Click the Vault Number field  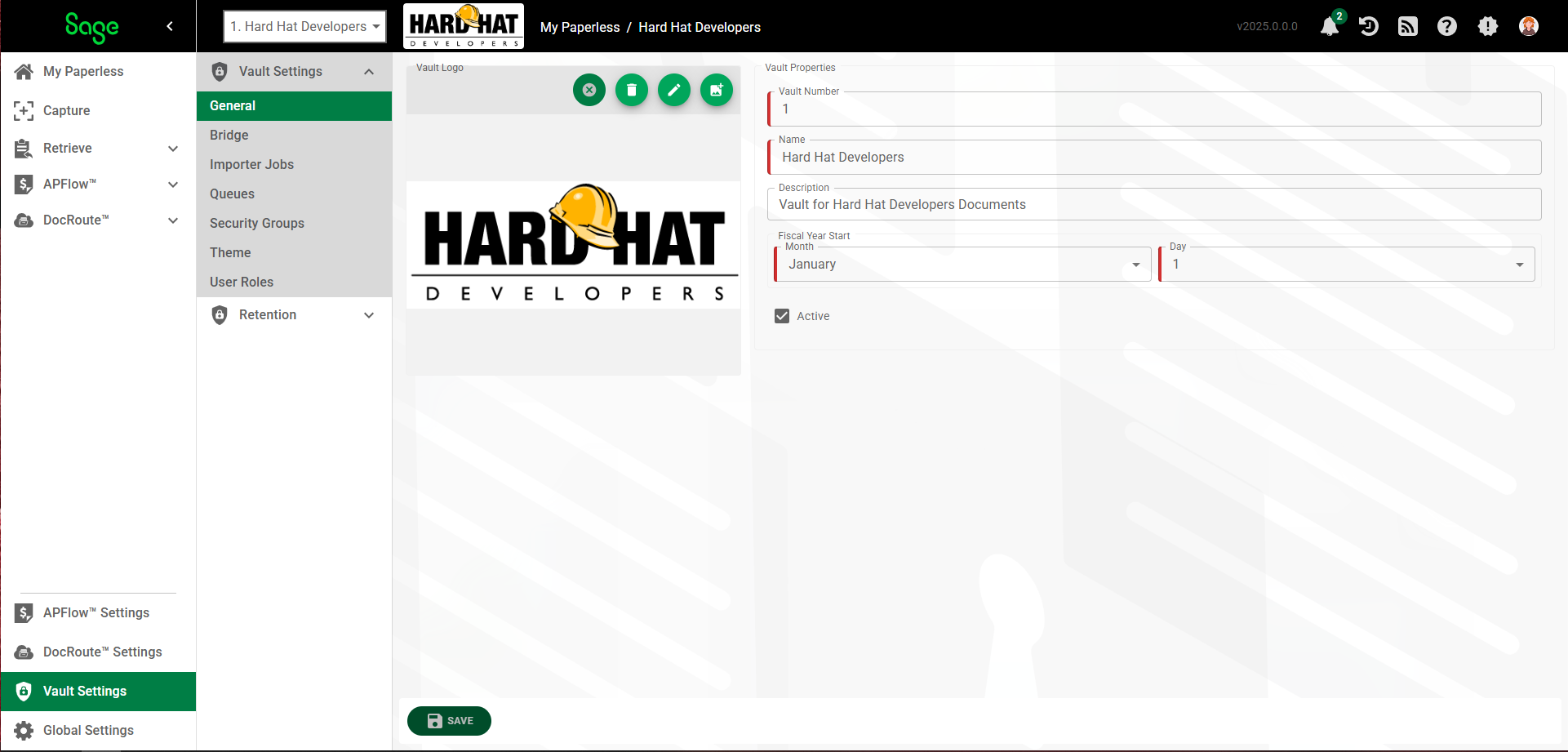pos(1155,109)
